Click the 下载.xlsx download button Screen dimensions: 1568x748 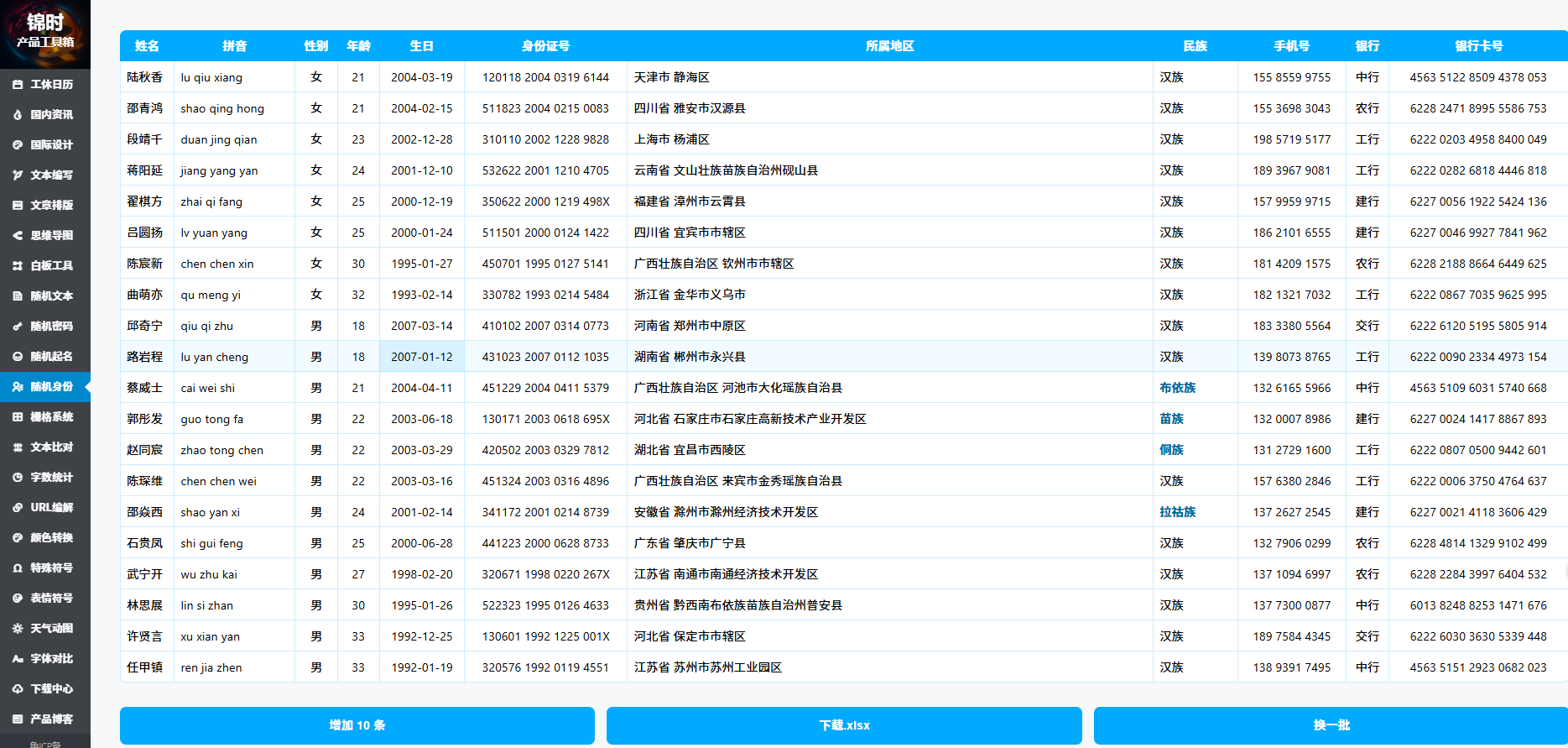click(x=844, y=725)
